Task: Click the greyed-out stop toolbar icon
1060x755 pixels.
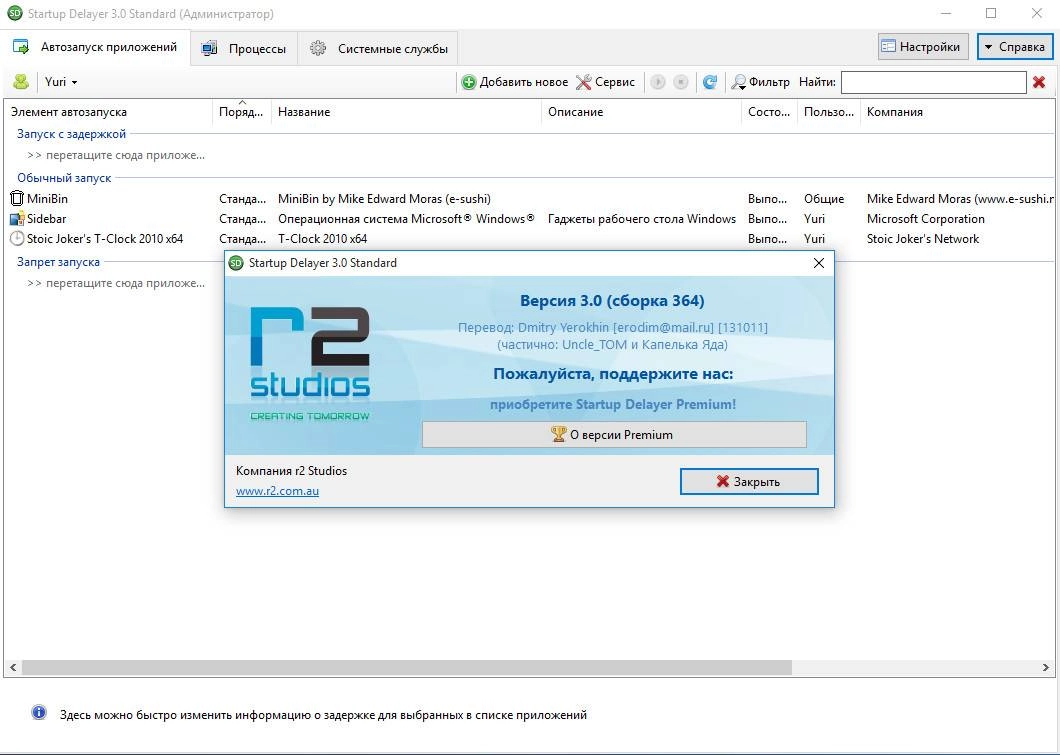Action: tap(681, 82)
